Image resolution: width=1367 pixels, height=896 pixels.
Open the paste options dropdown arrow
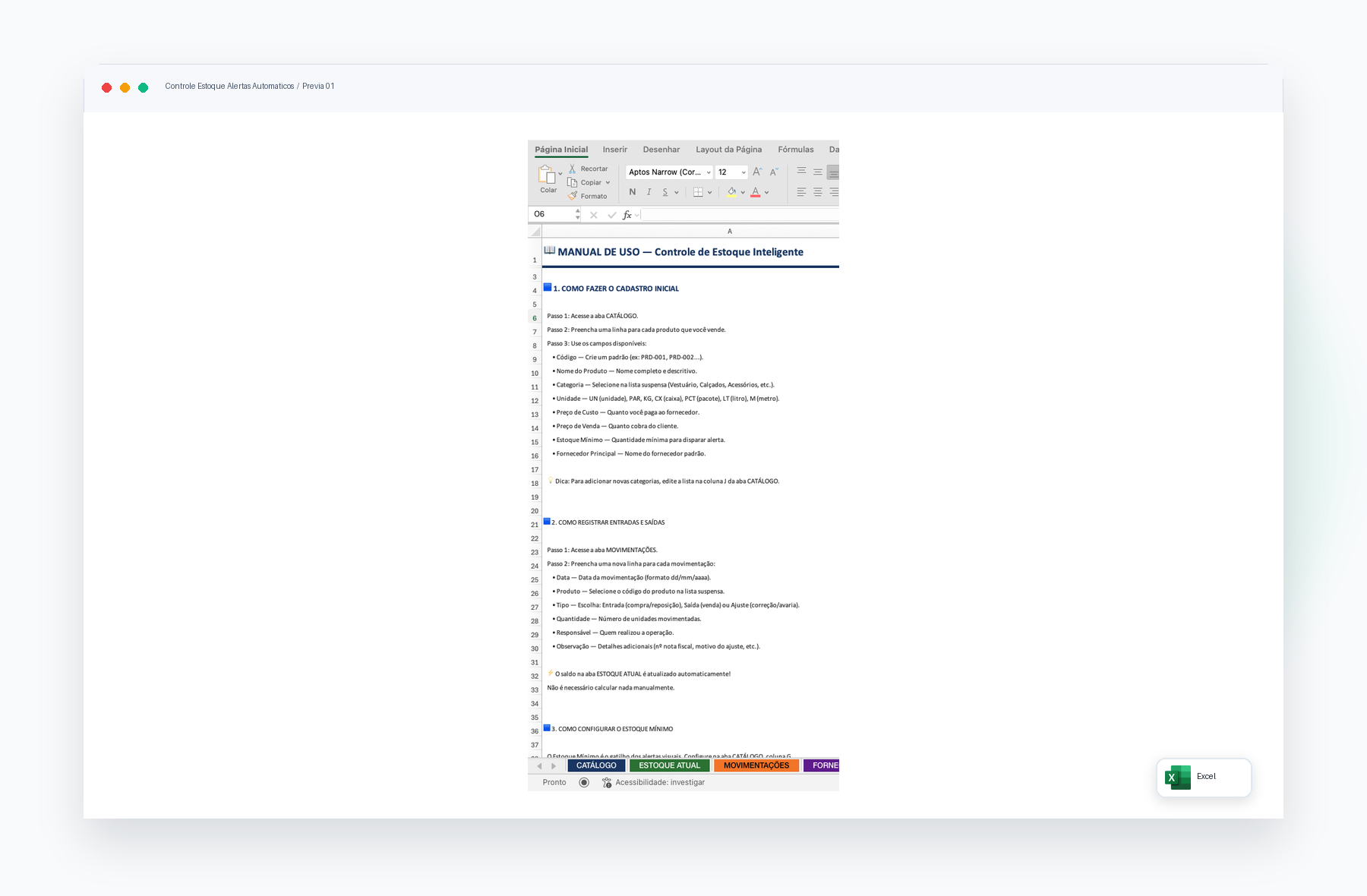click(560, 174)
